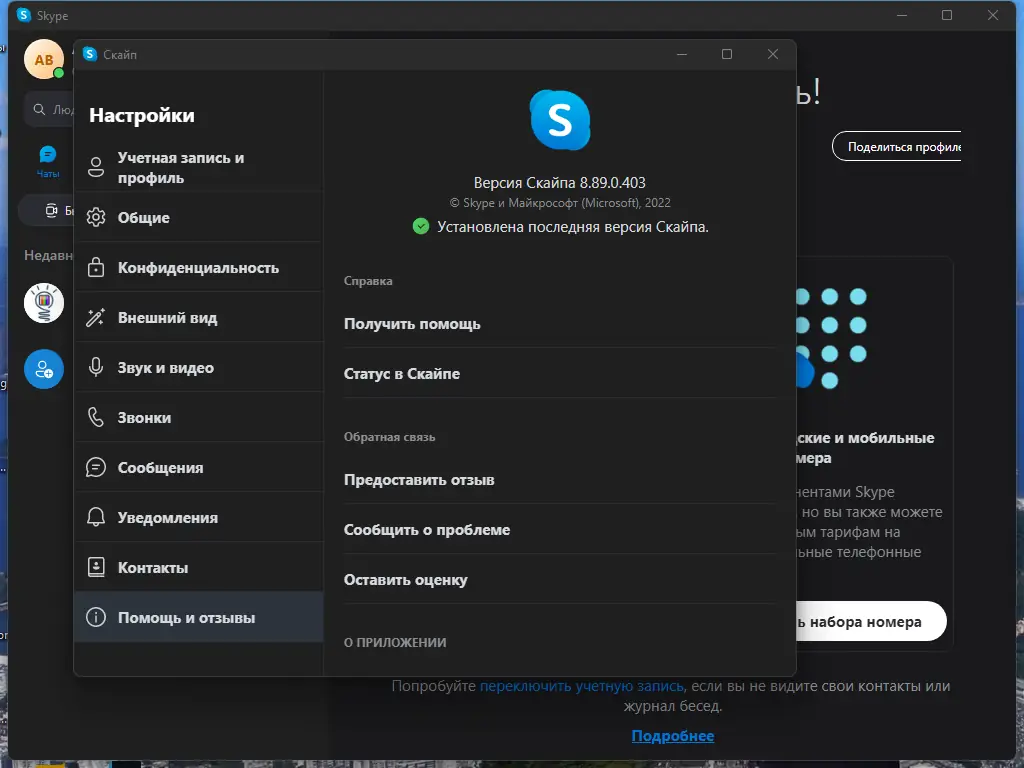Select the Звук и видео microphone icon
Image resolution: width=1024 pixels, height=768 pixels.
coord(96,367)
